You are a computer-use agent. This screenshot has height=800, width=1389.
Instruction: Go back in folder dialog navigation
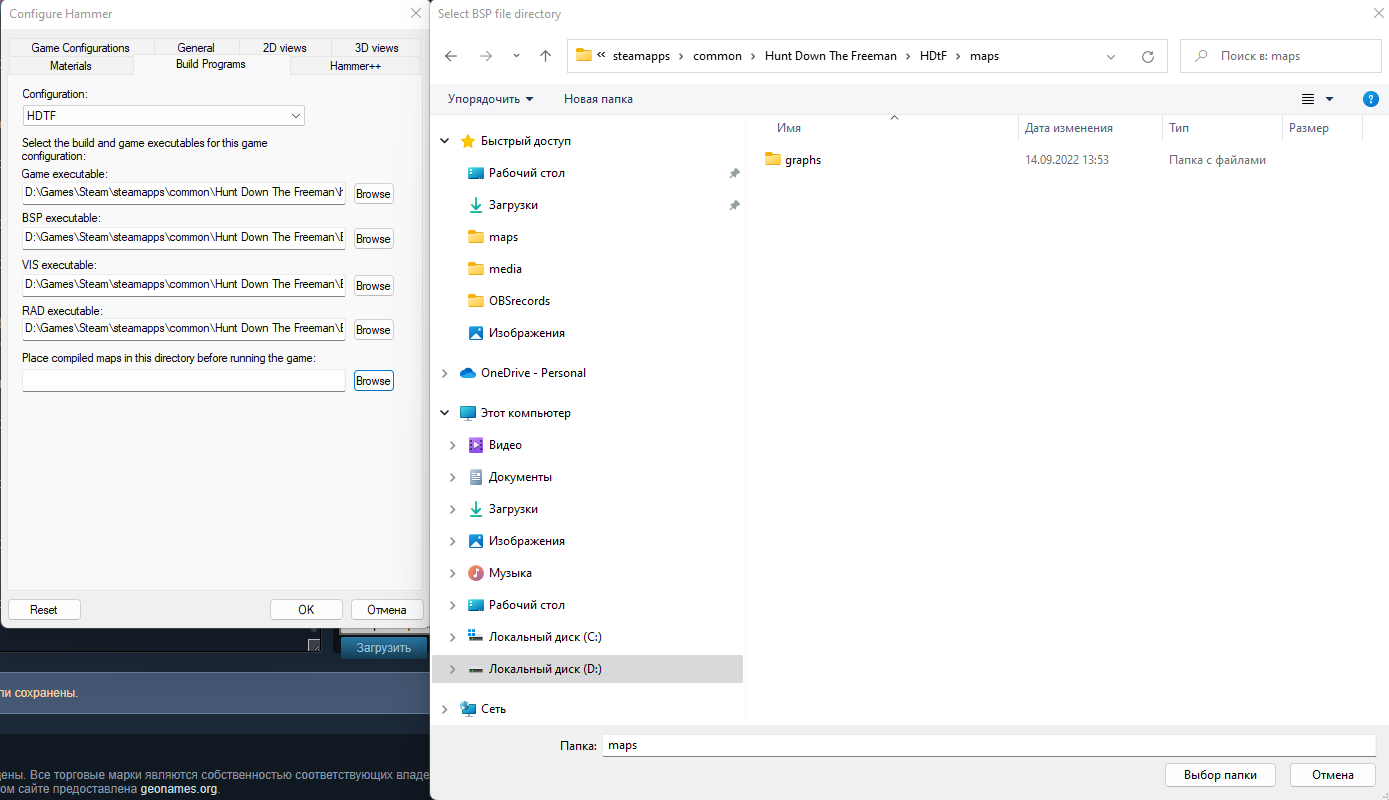pos(451,56)
